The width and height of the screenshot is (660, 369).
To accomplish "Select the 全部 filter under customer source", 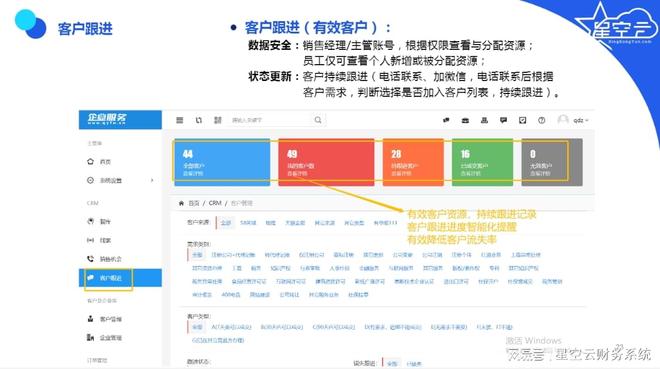I will coord(226,223).
